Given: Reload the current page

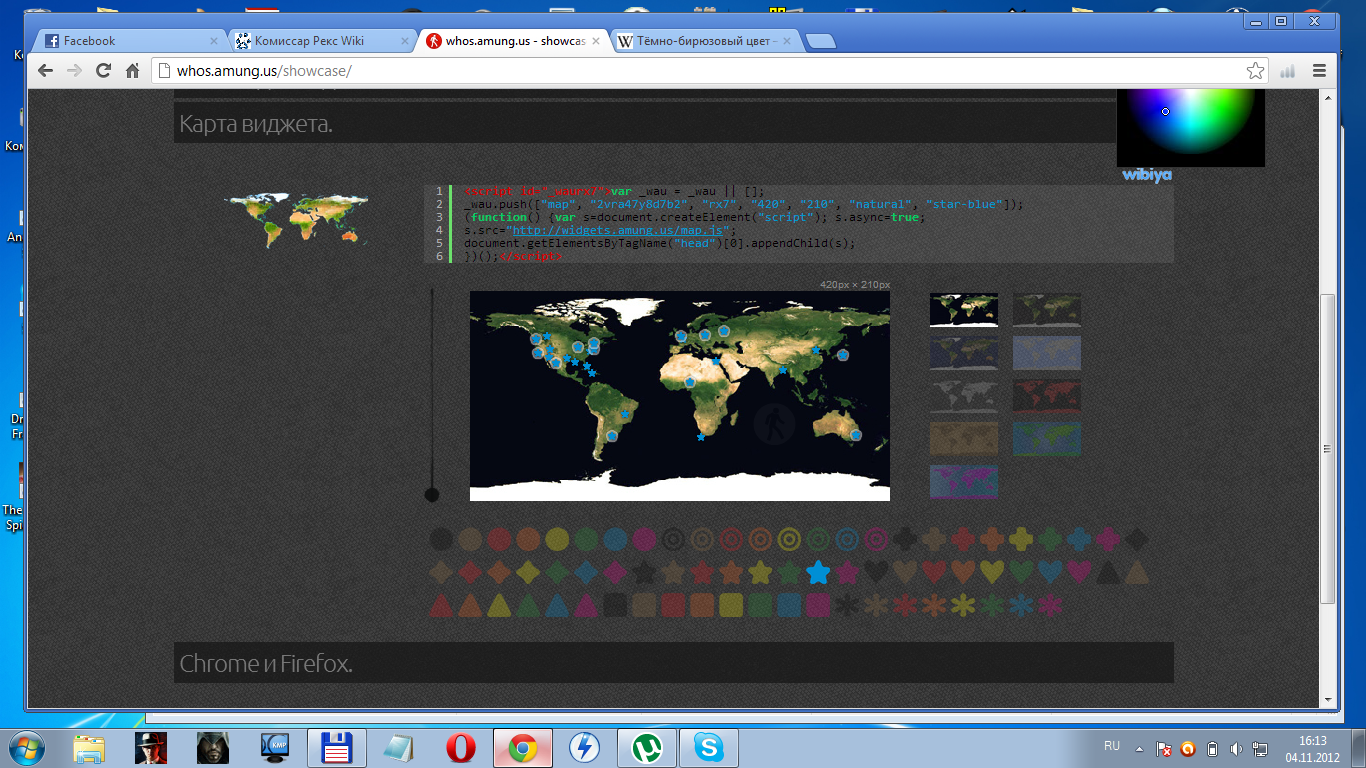Looking at the screenshot, I should pos(103,71).
